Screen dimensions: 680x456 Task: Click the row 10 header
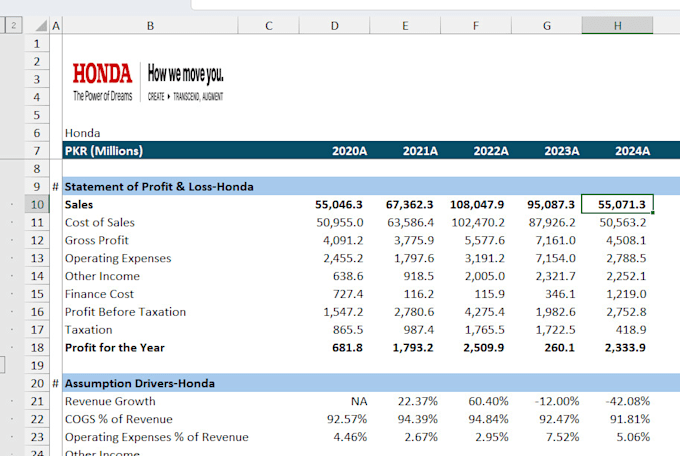pos(38,204)
